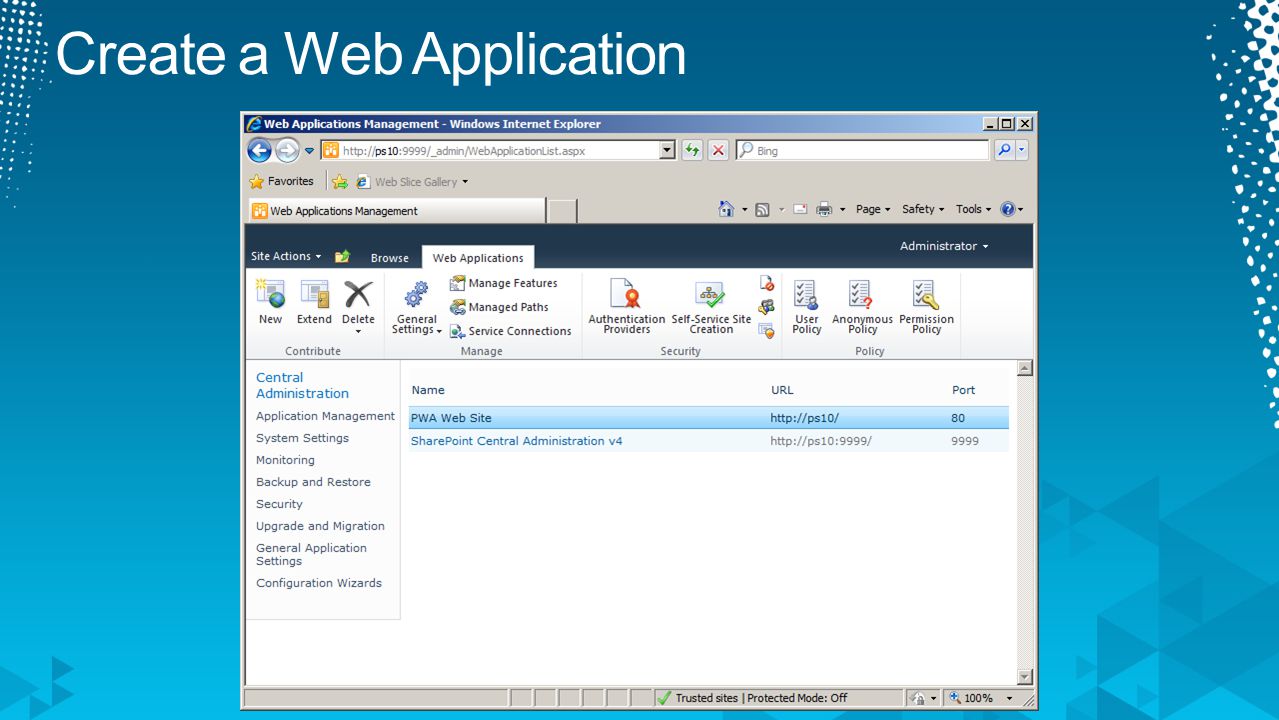Open search provider dropdown arrow
1279x720 pixels.
1021,150
